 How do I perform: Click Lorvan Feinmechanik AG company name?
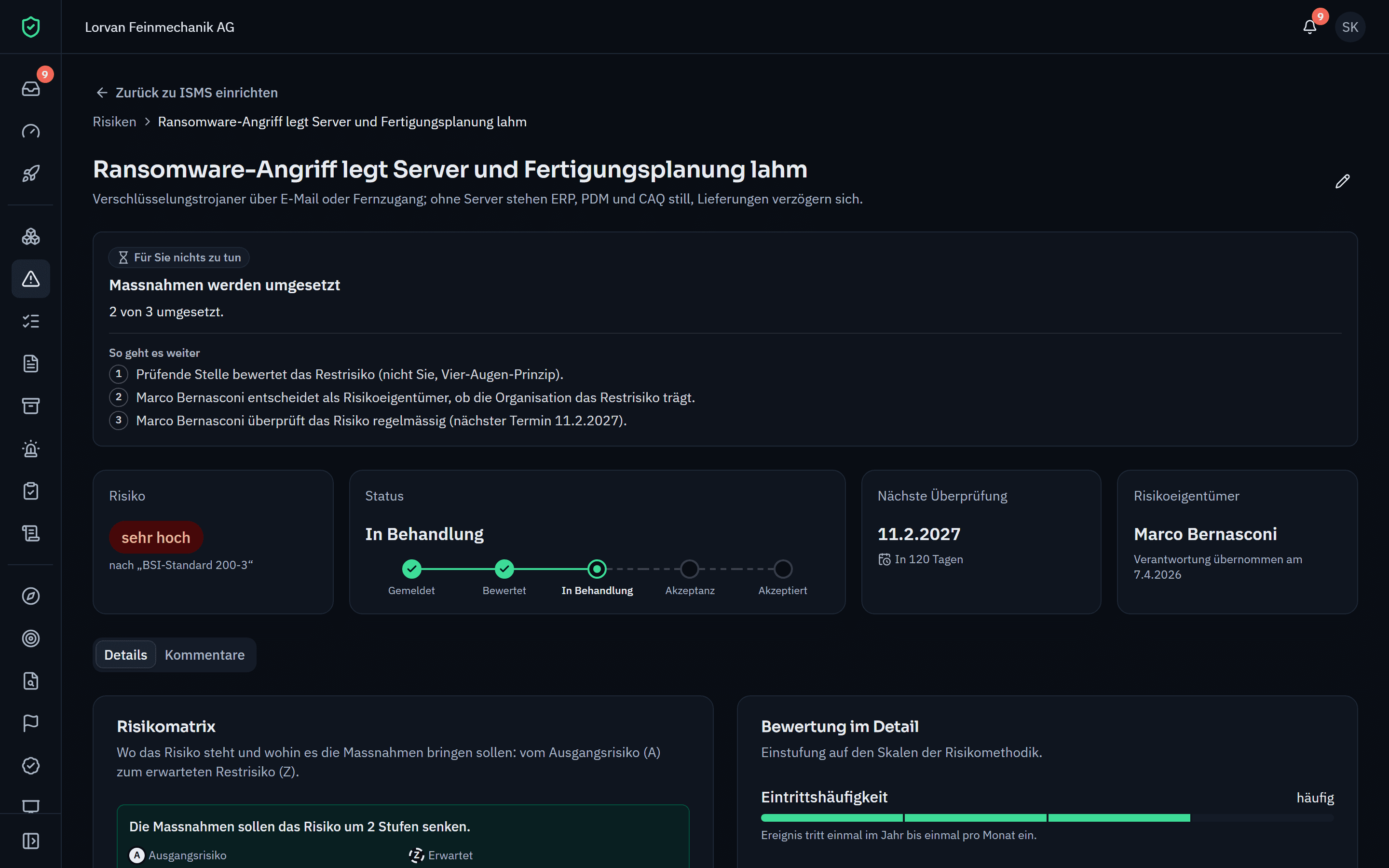(x=160, y=27)
